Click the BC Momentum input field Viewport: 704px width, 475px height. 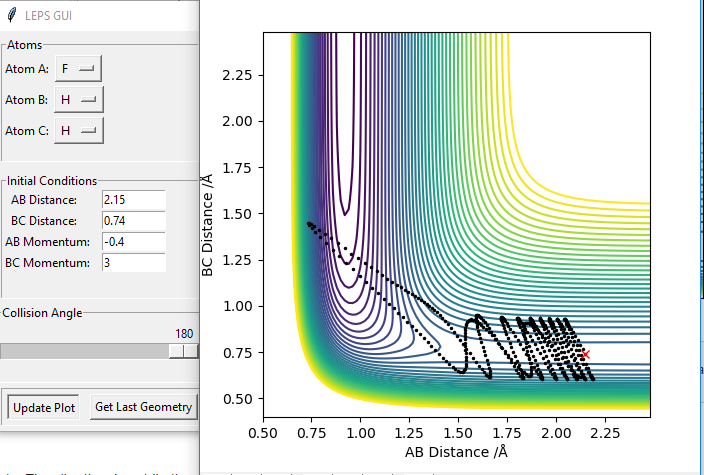(x=134, y=263)
